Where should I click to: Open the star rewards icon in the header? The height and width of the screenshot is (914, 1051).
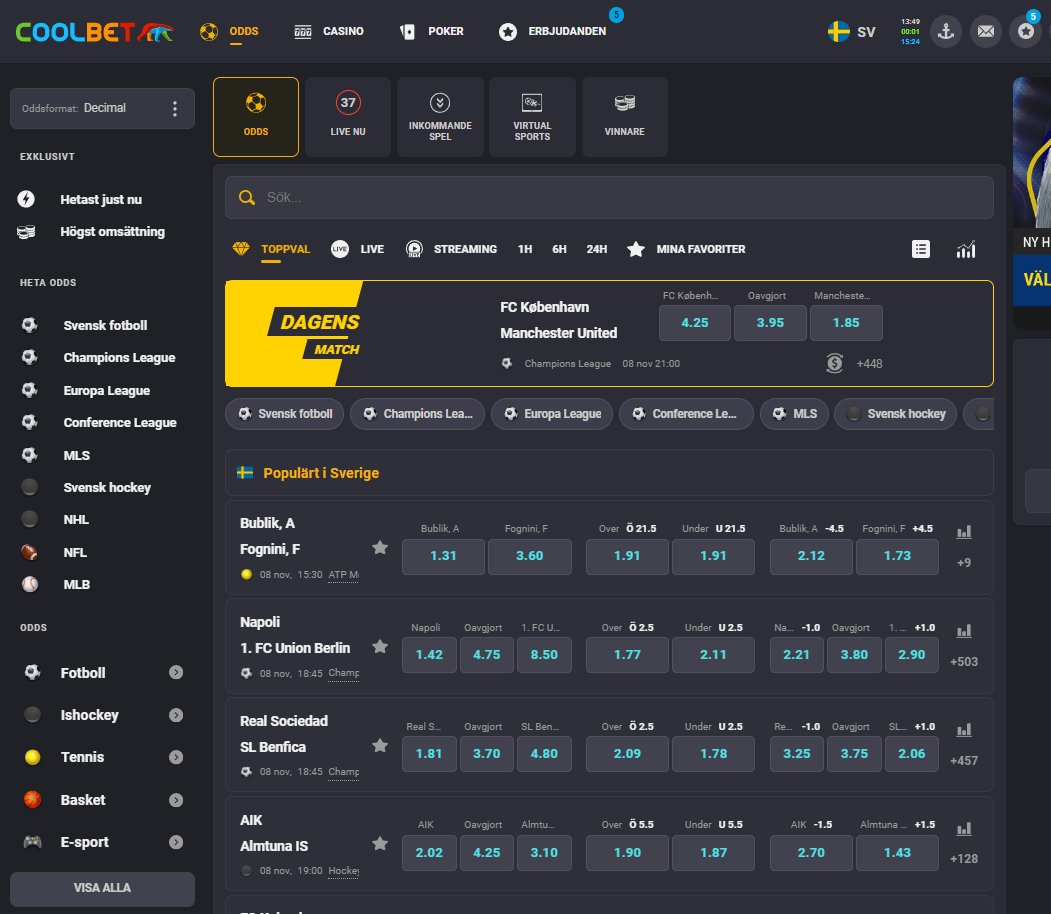click(1026, 31)
